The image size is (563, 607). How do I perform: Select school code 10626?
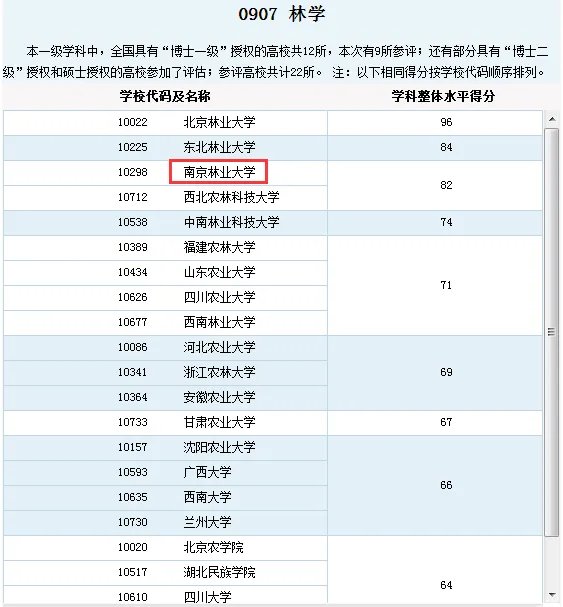(x=133, y=297)
